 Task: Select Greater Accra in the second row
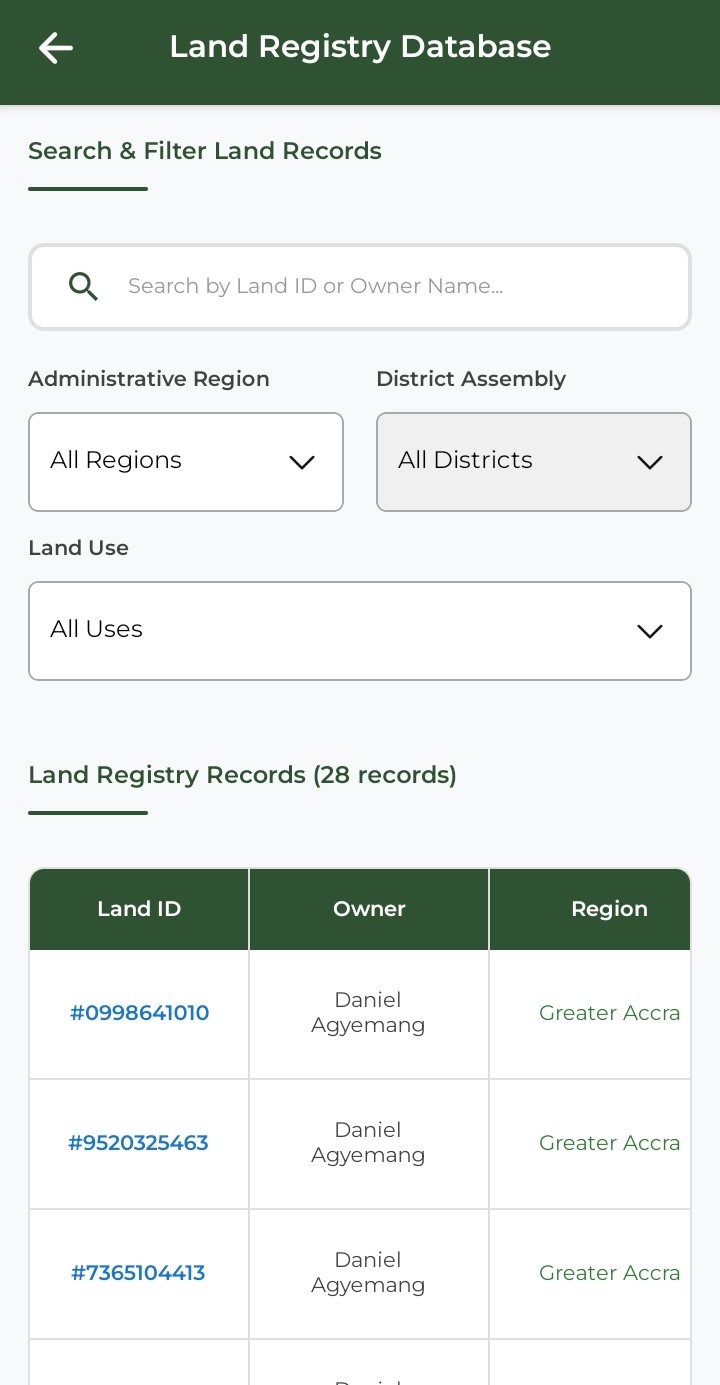[609, 1143]
